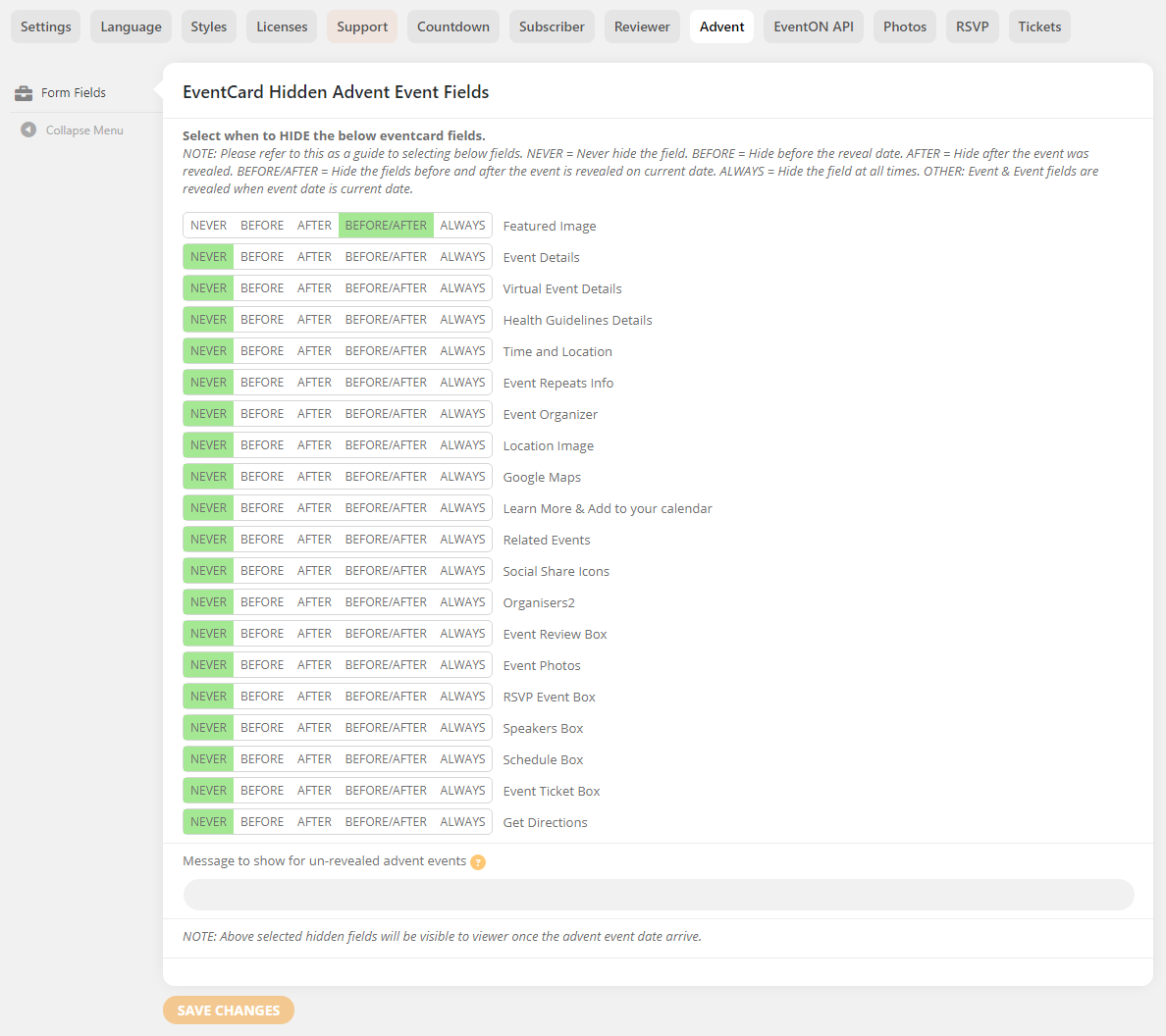
Task: Click the 'Related Events' label
Action: click(547, 541)
